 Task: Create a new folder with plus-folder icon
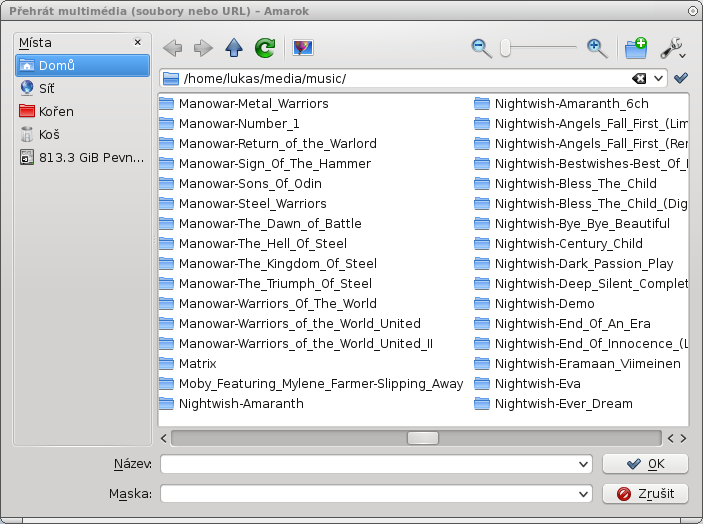point(636,48)
